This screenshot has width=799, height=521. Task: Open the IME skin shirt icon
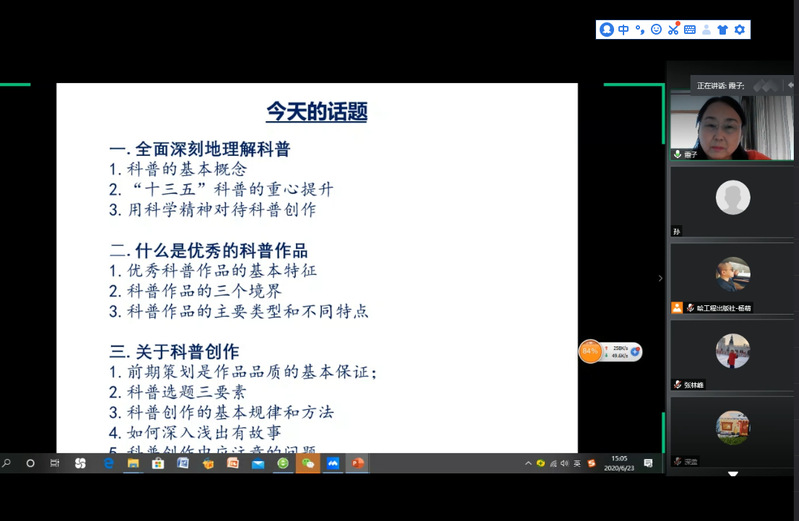723,30
